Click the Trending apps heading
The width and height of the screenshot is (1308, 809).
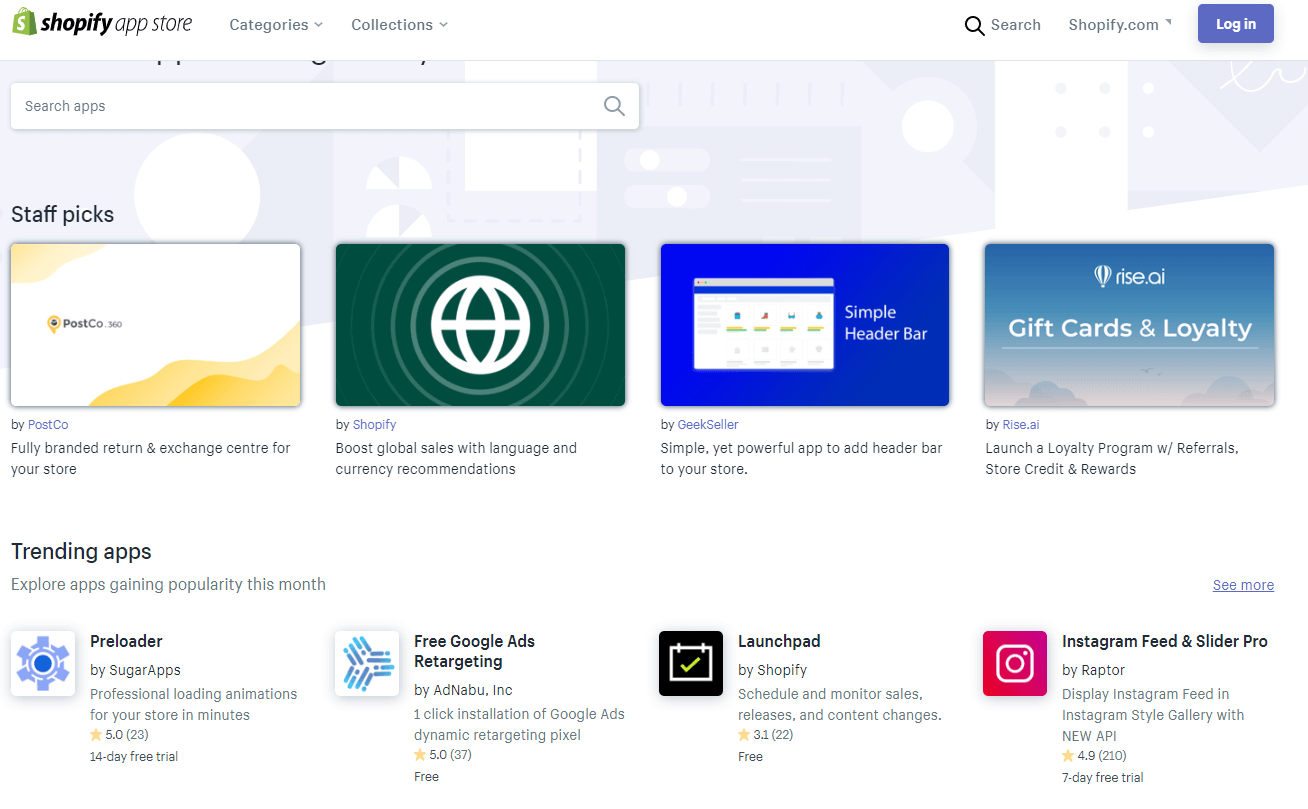pyautogui.click(x=81, y=551)
